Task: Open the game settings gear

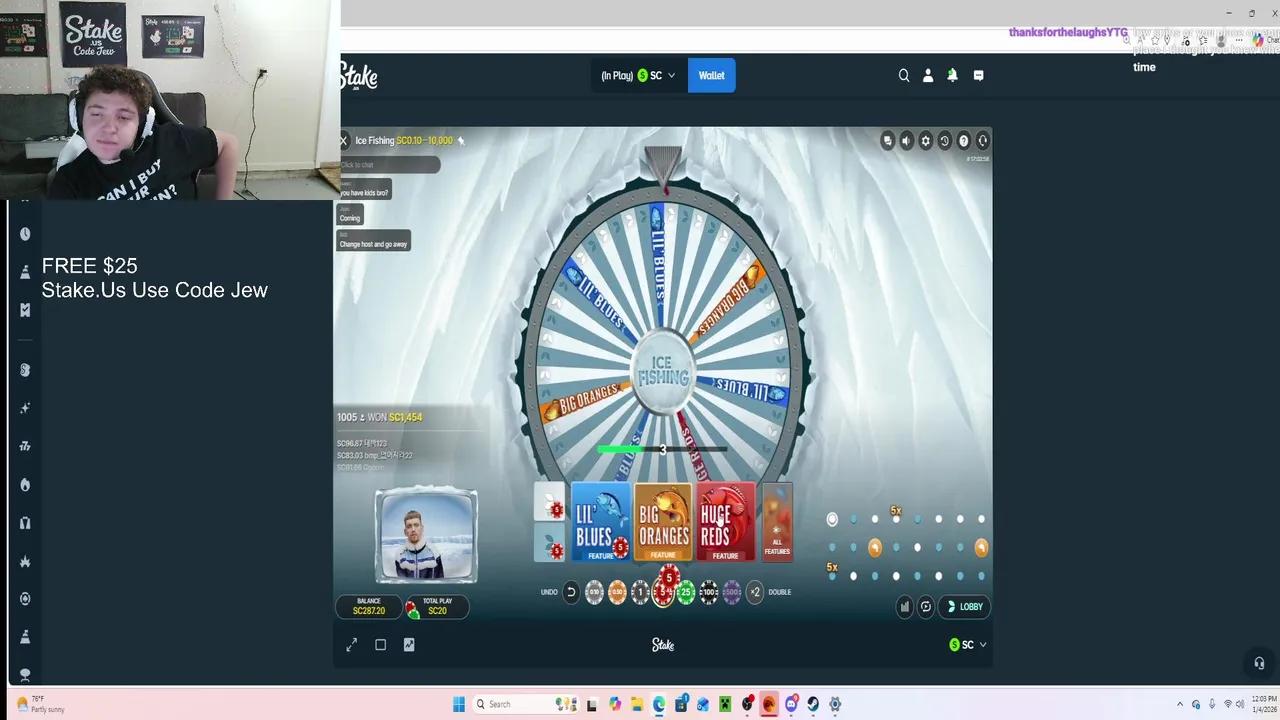Action: [925, 141]
